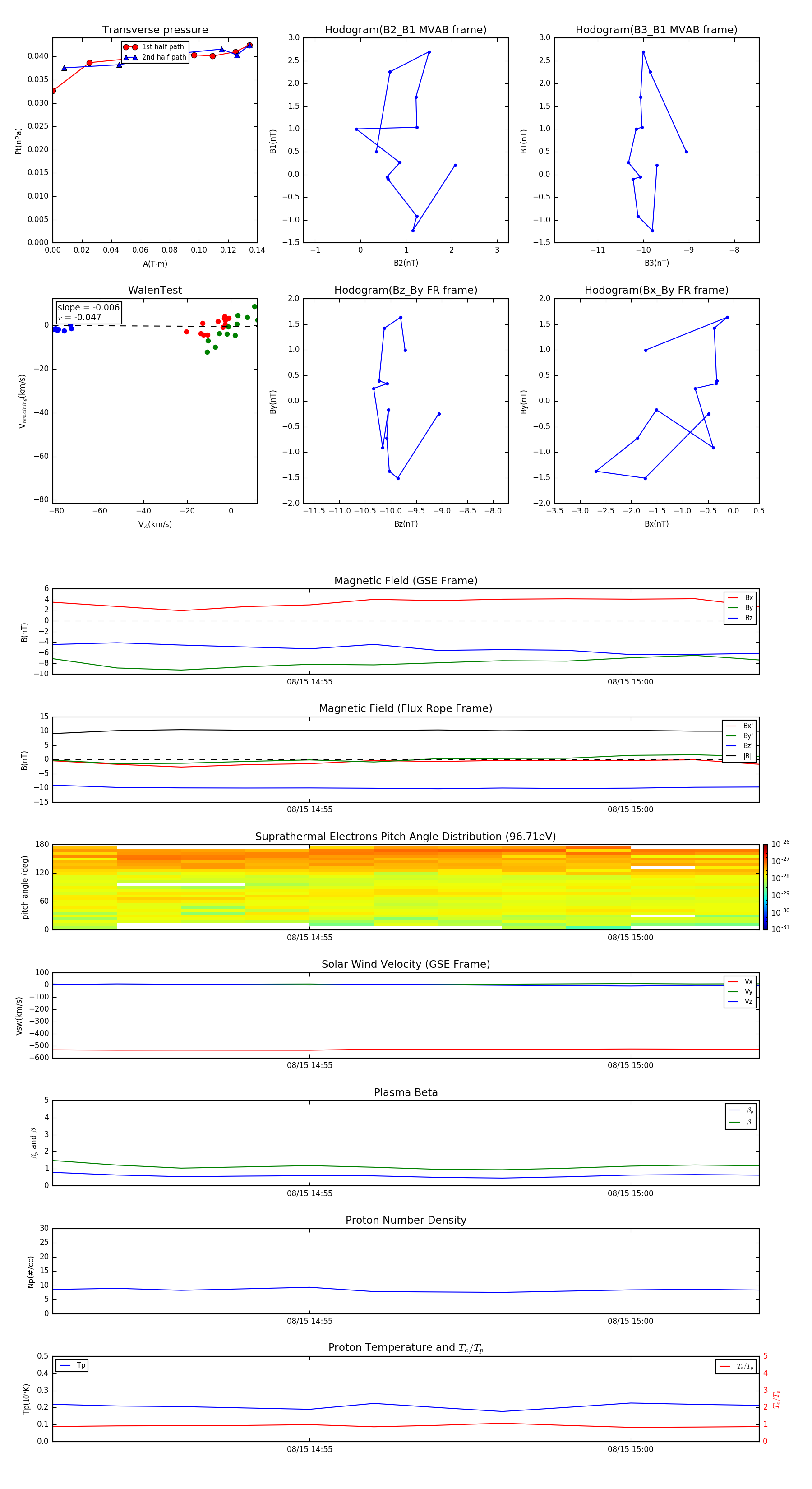The image size is (812, 1489).
Task: Click the 'Vy' legend entry
Action: point(741,991)
